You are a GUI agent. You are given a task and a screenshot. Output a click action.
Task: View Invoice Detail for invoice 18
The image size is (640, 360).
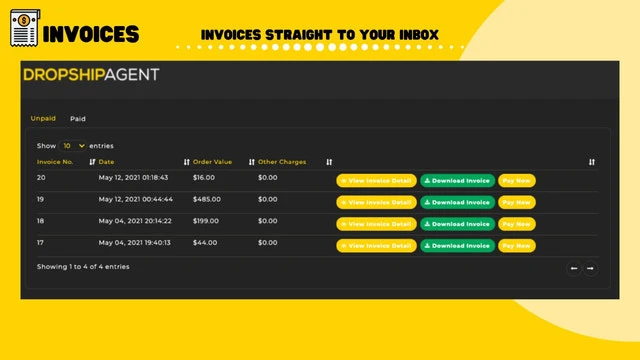click(x=376, y=224)
